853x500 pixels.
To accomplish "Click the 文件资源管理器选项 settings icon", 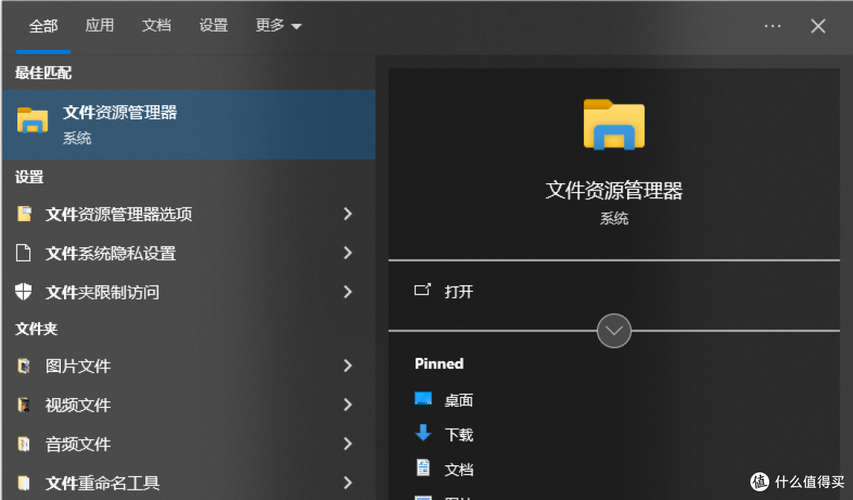I will tap(24, 214).
